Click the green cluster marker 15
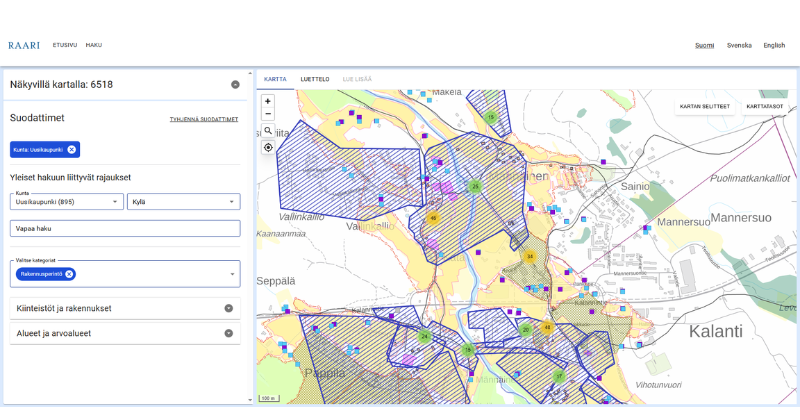The width and height of the screenshot is (800, 420). point(490,118)
